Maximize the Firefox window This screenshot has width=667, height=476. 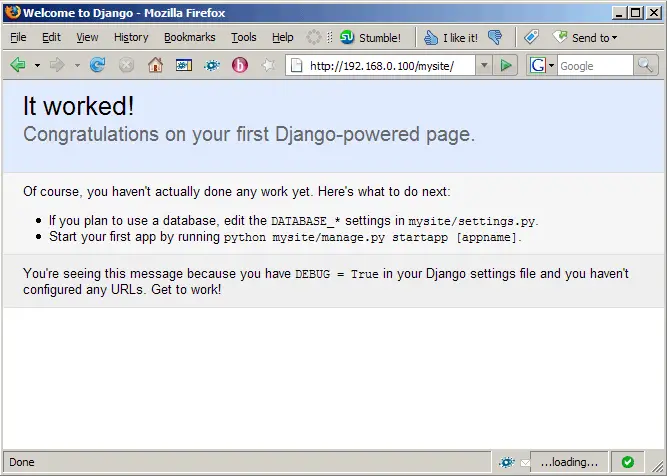click(x=636, y=13)
